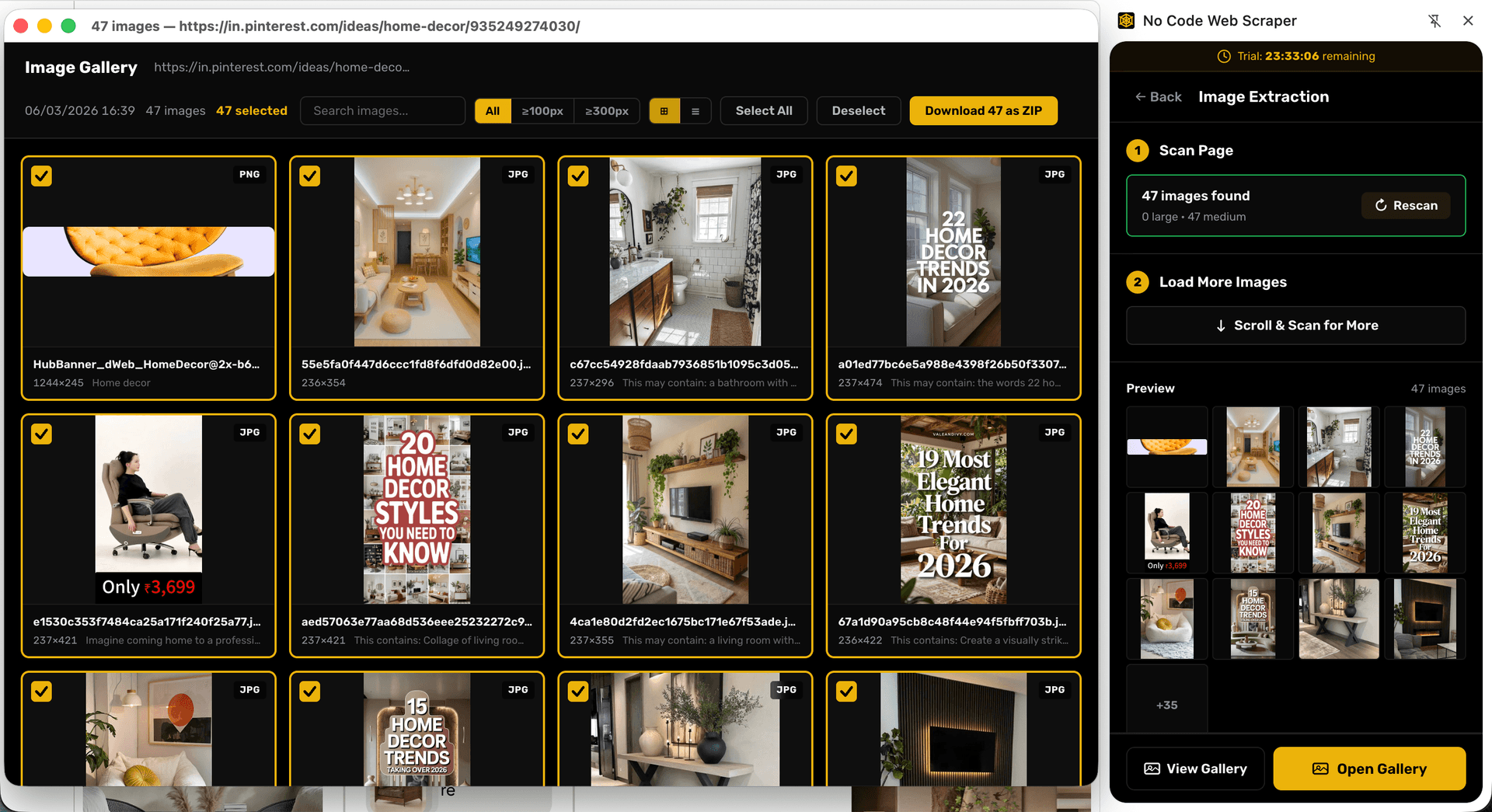The image size is (1492, 812).
Task: Close the gallery window with red button
Action: (x=21, y=26)
